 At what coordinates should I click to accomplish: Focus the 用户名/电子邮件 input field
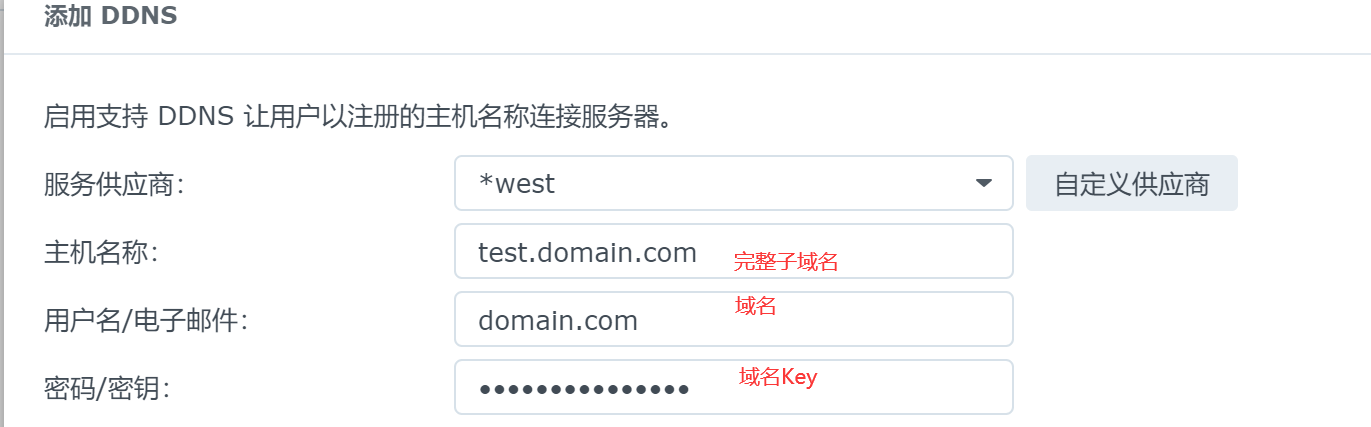click(x=850, y=320)
